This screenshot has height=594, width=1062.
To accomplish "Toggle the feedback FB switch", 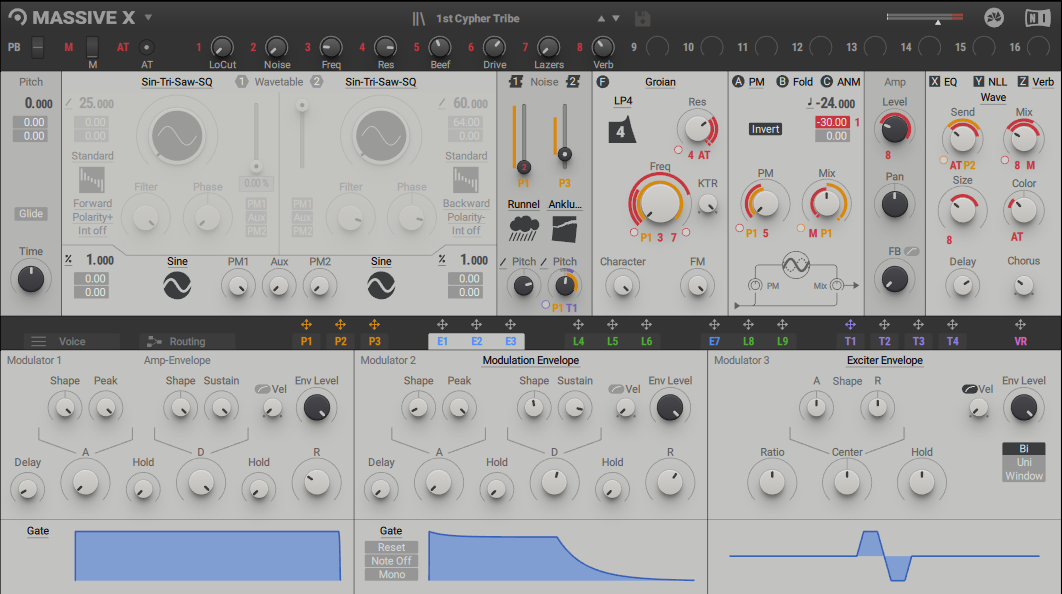I will click(x=912, y=251).
